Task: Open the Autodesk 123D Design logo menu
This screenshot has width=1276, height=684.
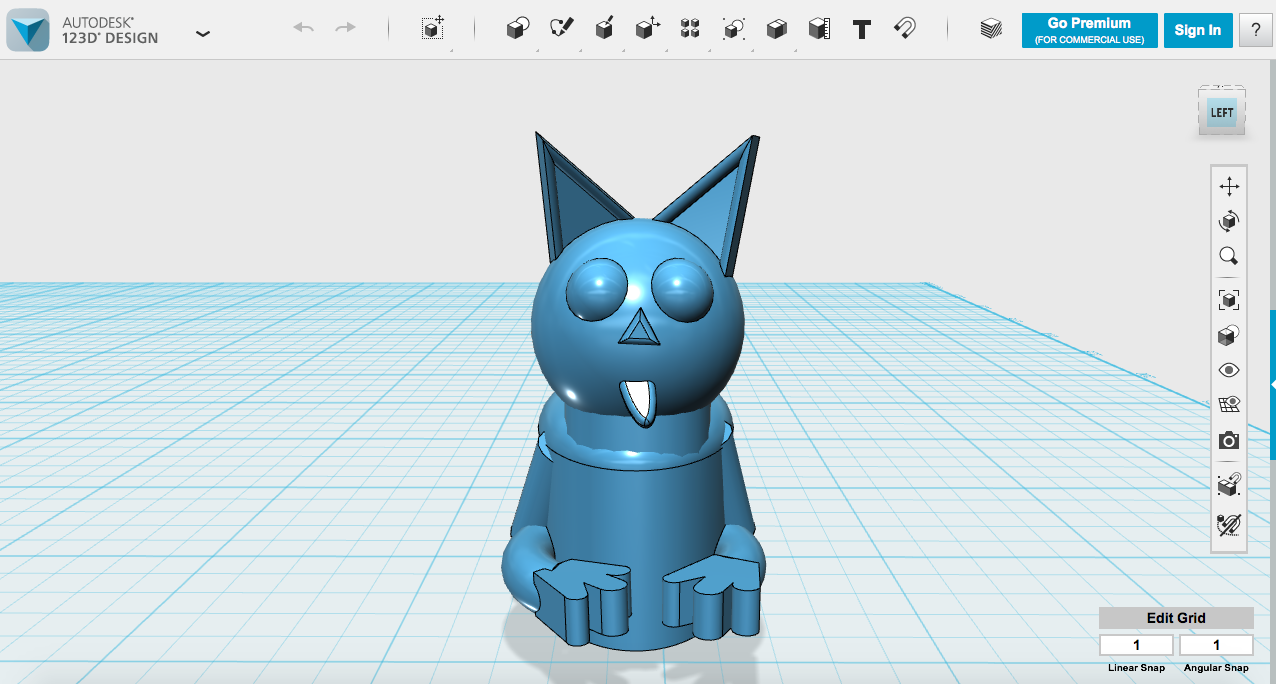Action: tap(28, 30)
